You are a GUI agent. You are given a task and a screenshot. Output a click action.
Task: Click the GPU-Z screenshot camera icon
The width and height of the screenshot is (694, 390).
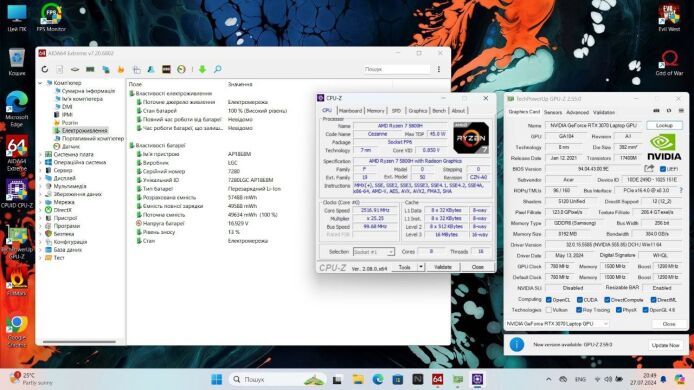click(656, 111)
